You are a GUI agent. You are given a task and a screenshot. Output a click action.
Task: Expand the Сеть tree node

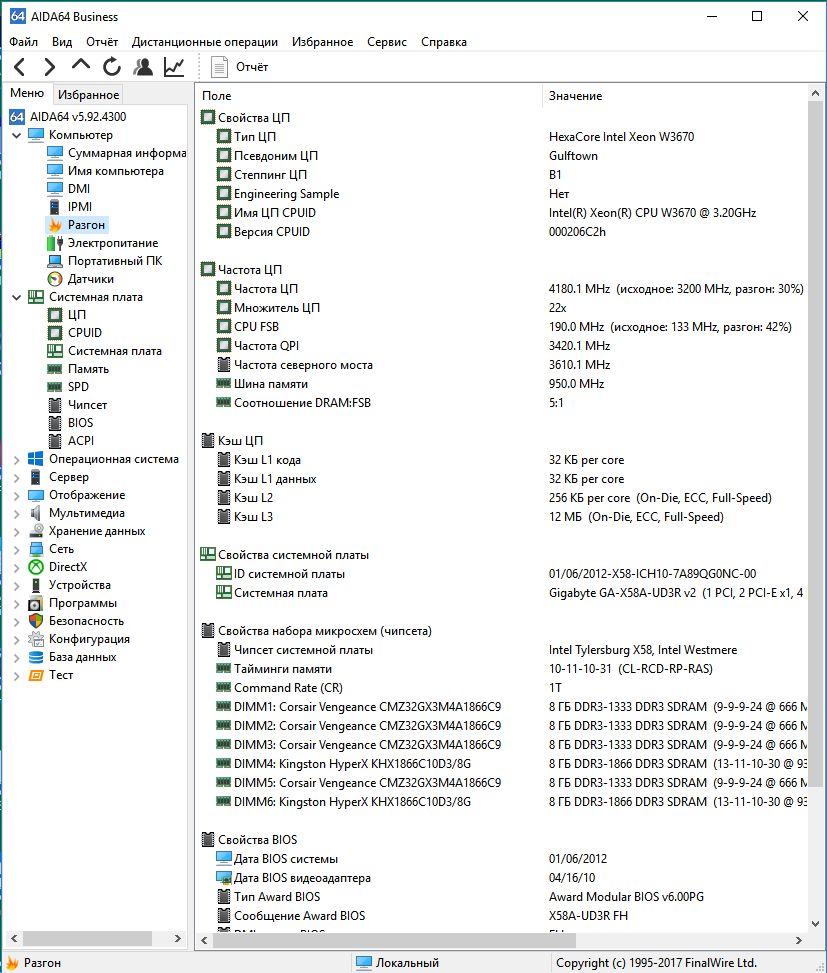pyautogui.click(x=17, y=549)
